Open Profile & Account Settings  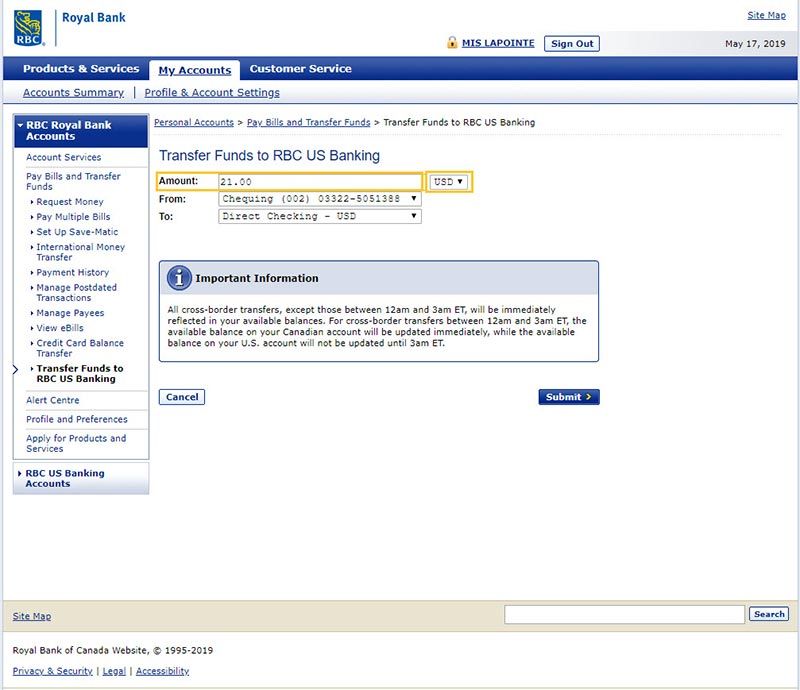click(212, 92)
